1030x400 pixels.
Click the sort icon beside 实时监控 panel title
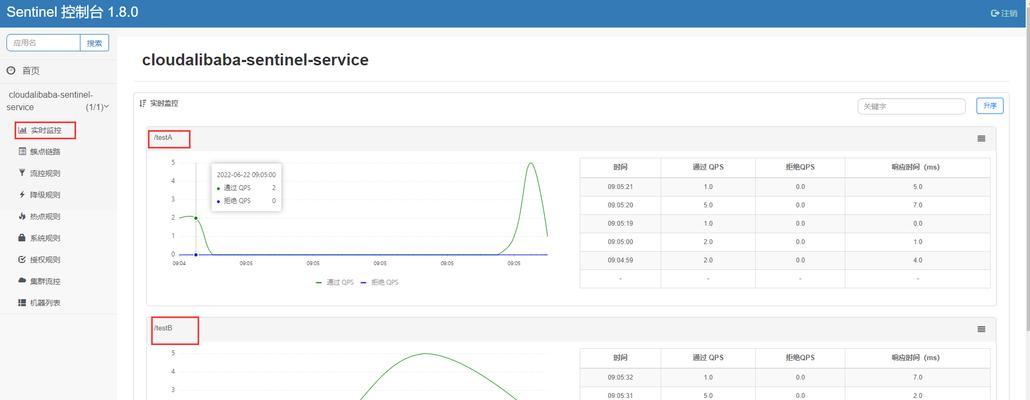[x=143, y=104]
